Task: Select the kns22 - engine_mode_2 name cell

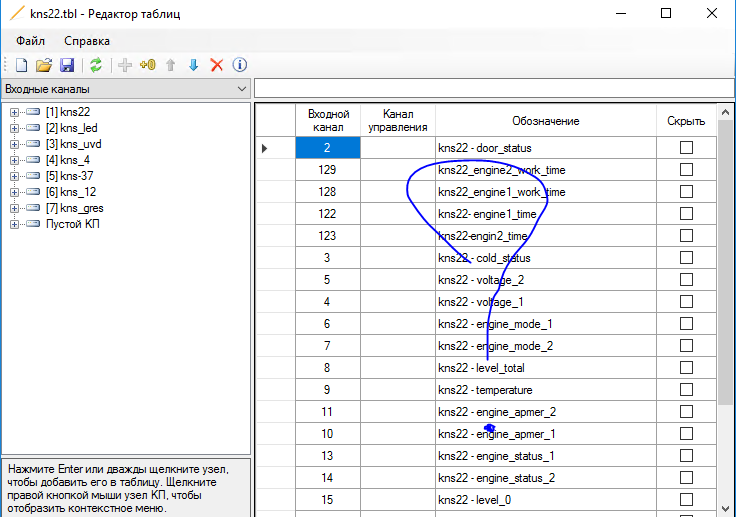Action: pos(546,346)
